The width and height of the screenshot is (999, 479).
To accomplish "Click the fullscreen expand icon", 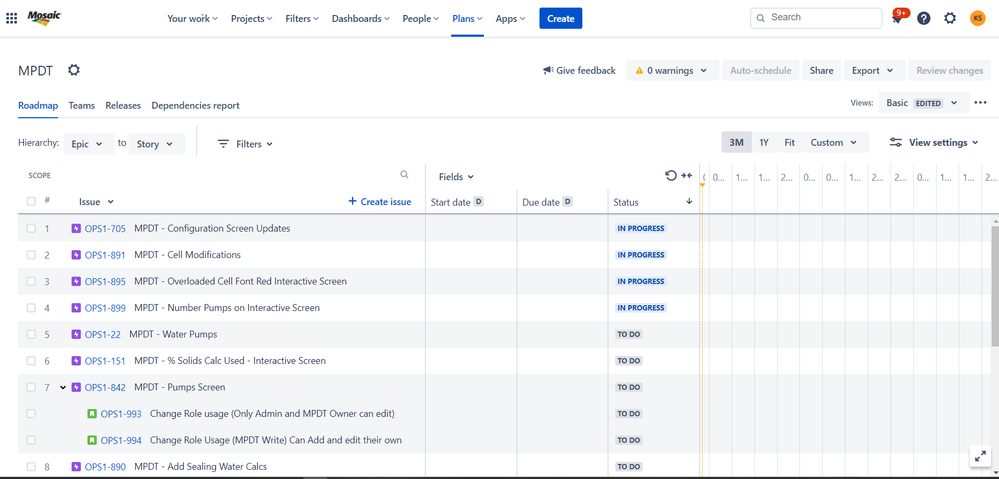I will (x=979, y=456).
